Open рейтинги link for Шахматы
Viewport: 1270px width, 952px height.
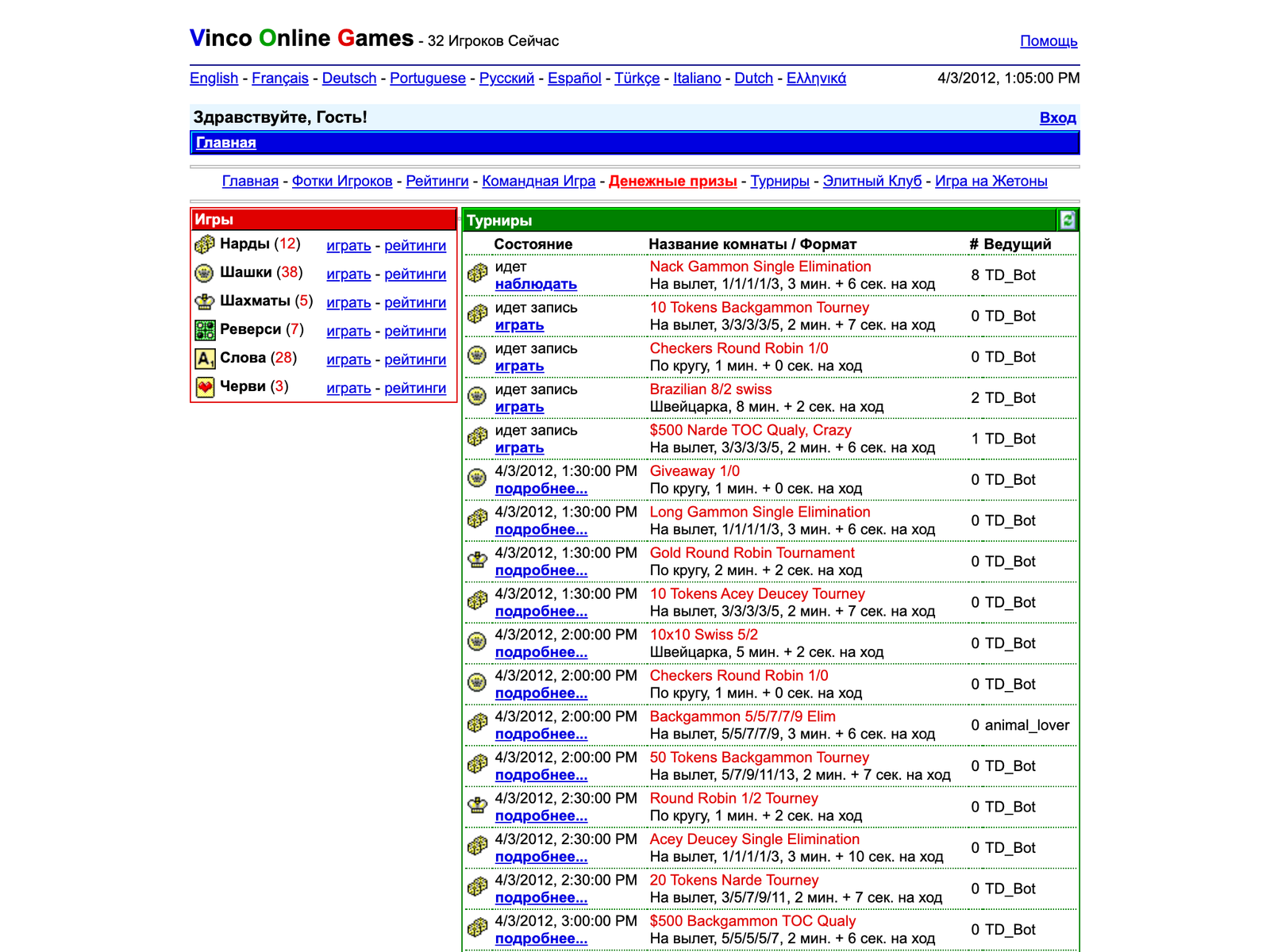(415, 302)
